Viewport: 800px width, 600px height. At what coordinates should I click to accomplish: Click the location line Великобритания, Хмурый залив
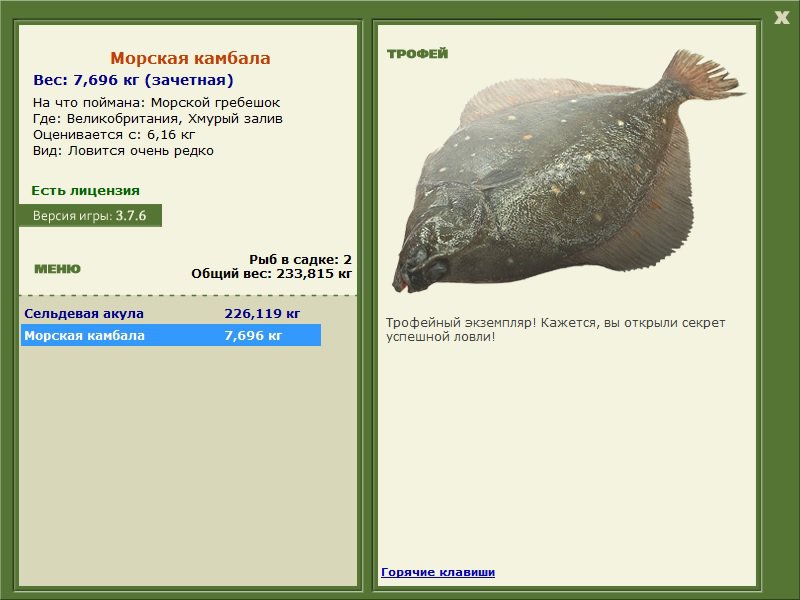tap(157, 119)
